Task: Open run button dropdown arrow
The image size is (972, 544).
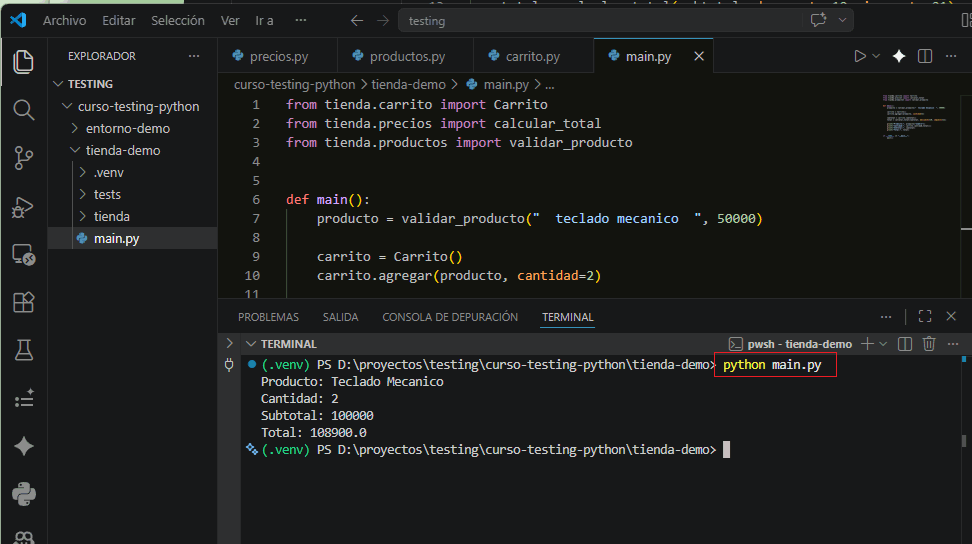Action: pyautogui.click(x=876, y=56)
